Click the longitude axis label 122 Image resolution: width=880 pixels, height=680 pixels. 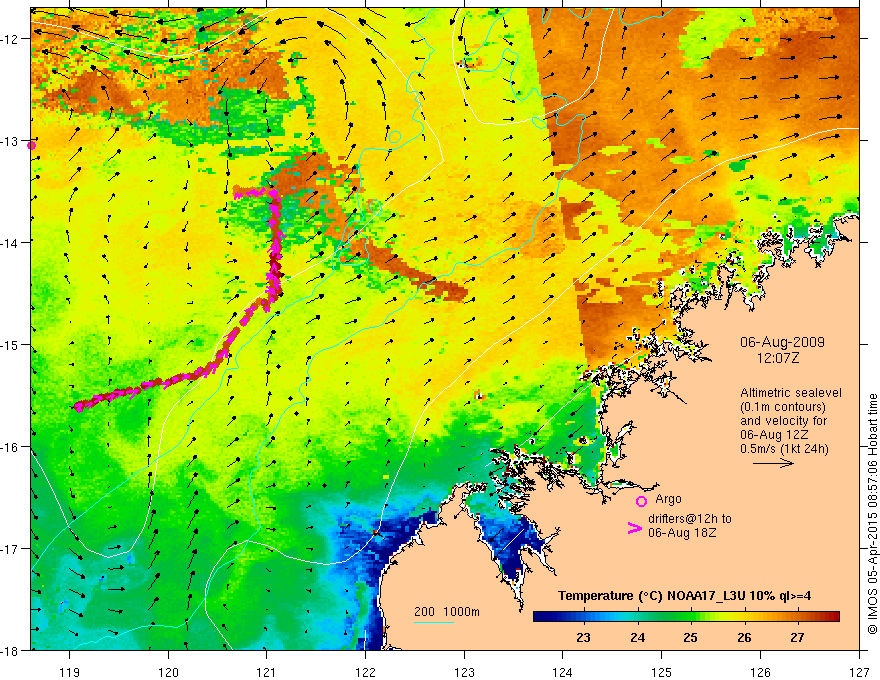pos(365,672)
